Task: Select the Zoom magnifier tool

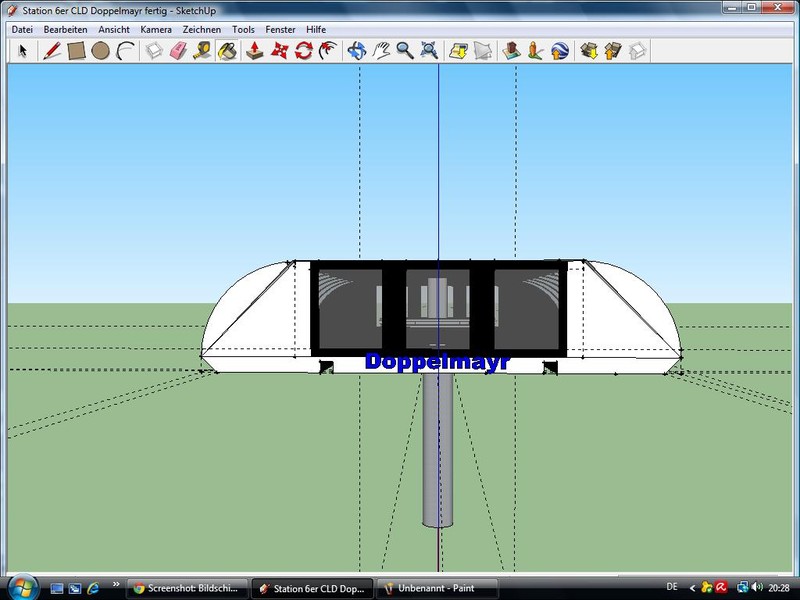Action: click(x=405, y=51)
